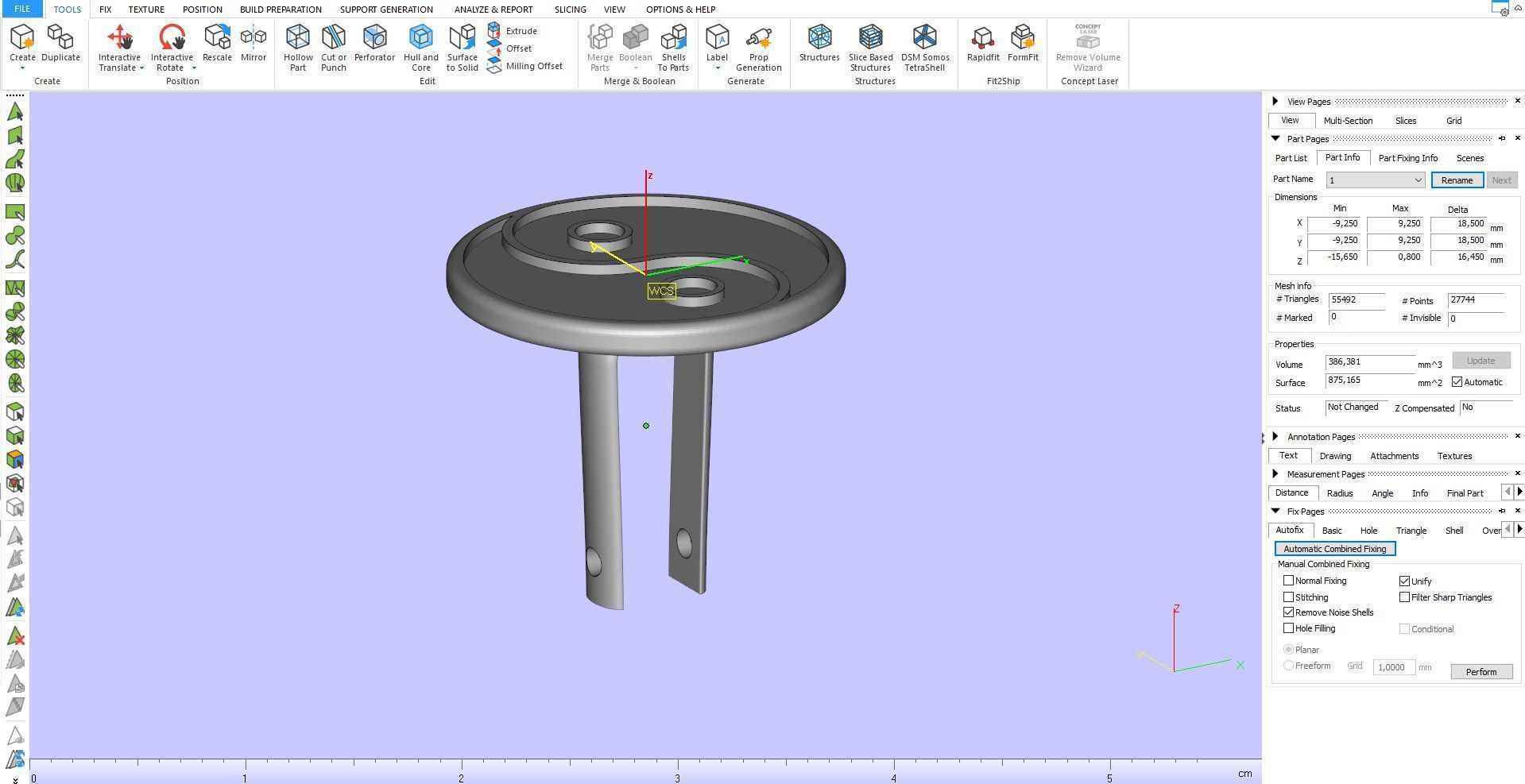
Task: Enable the Stitching checkbox
Action: [1288, 597]
